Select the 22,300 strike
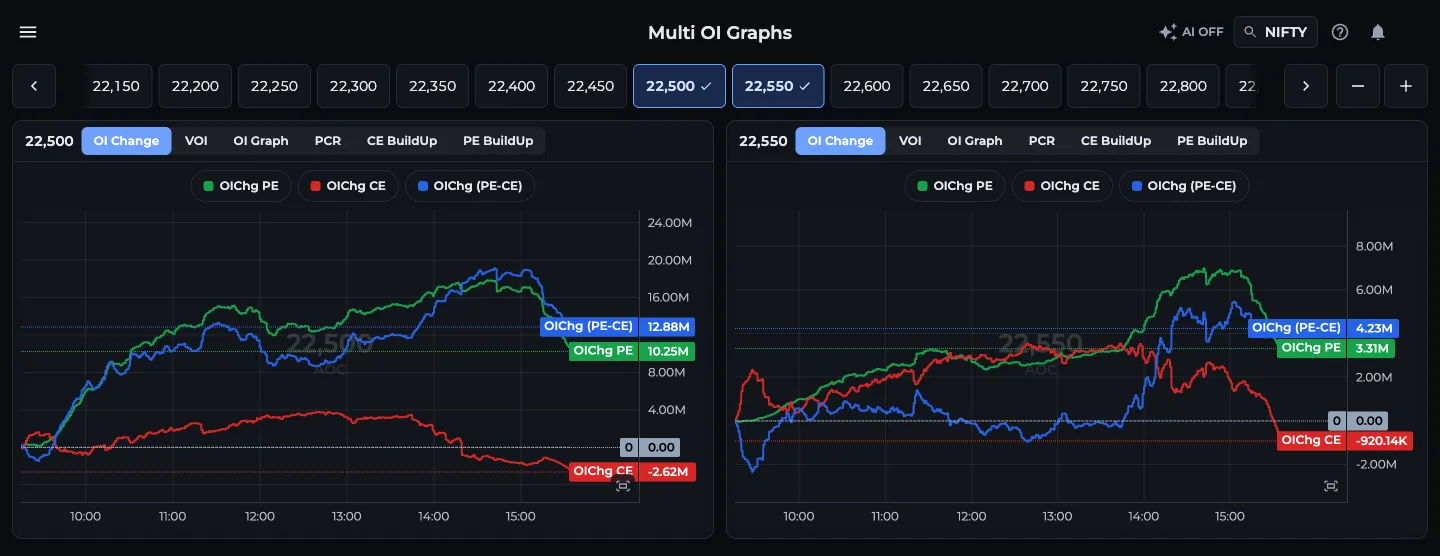The width and height of the screenshot is (1440, 556). click(353, 86)
